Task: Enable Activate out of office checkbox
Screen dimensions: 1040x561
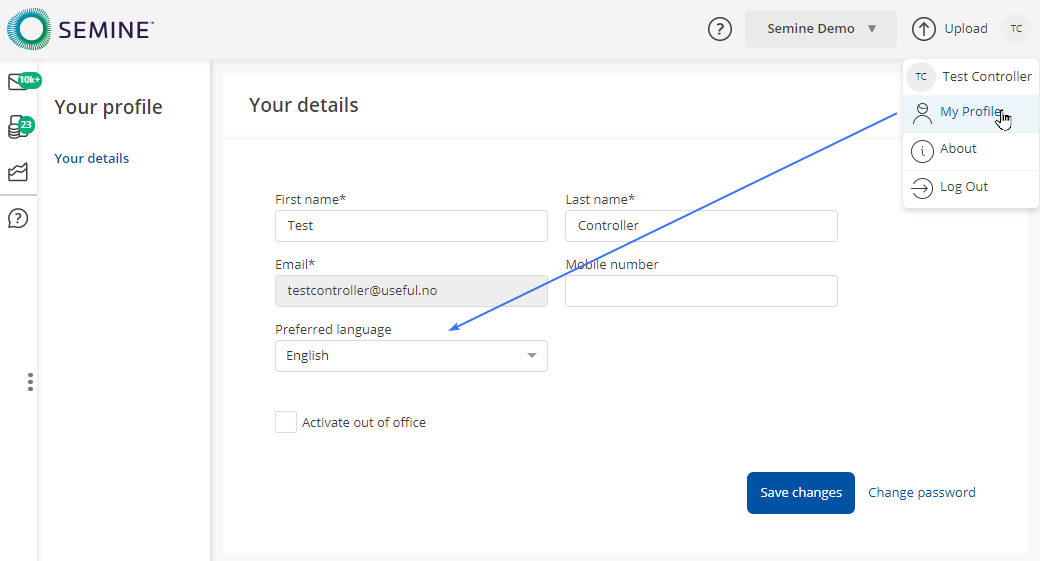Action: (x=286, y=422)
